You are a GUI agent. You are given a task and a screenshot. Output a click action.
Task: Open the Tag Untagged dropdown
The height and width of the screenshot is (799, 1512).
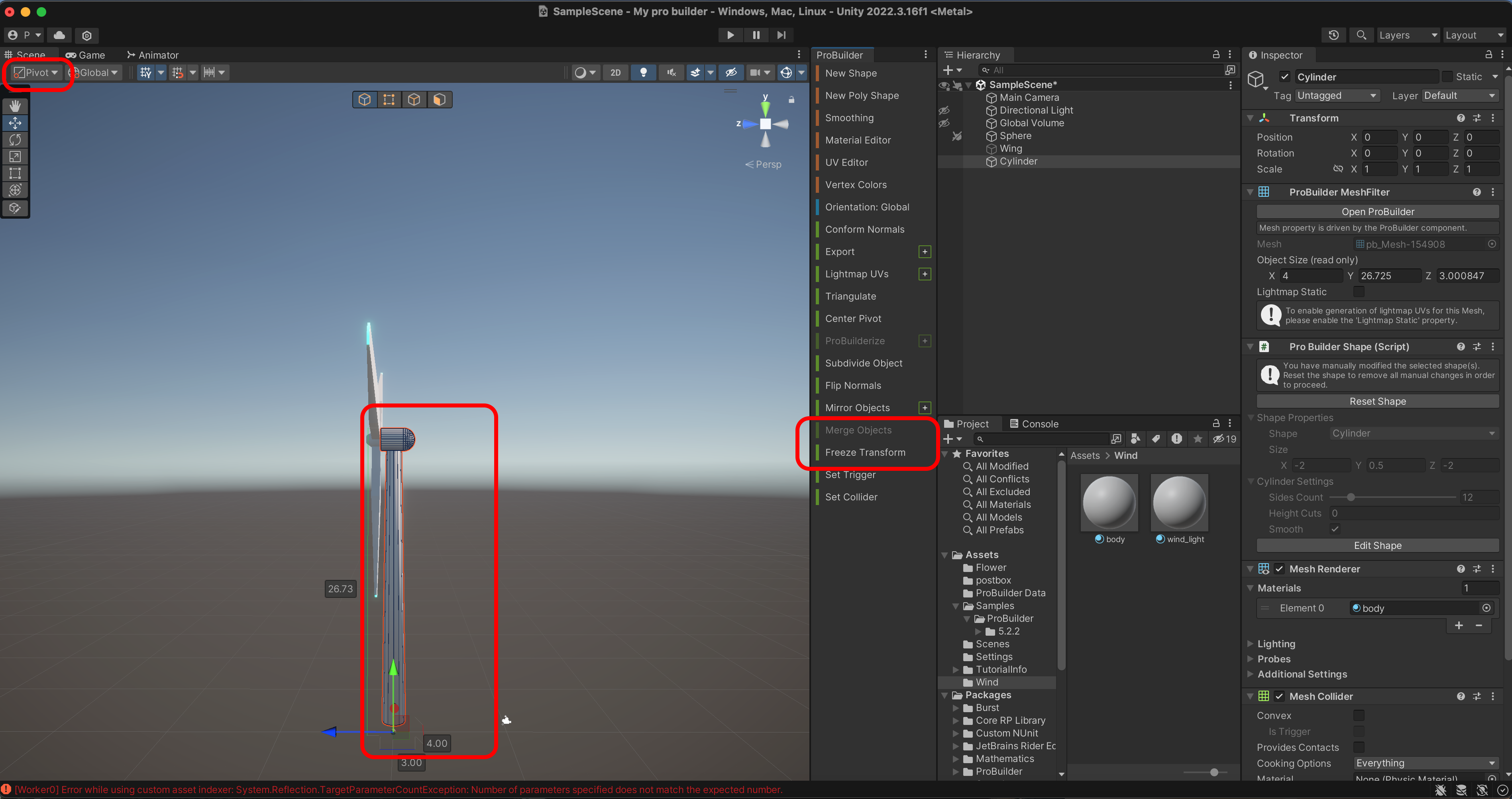pyautogui.click(x=1337, y=96)
